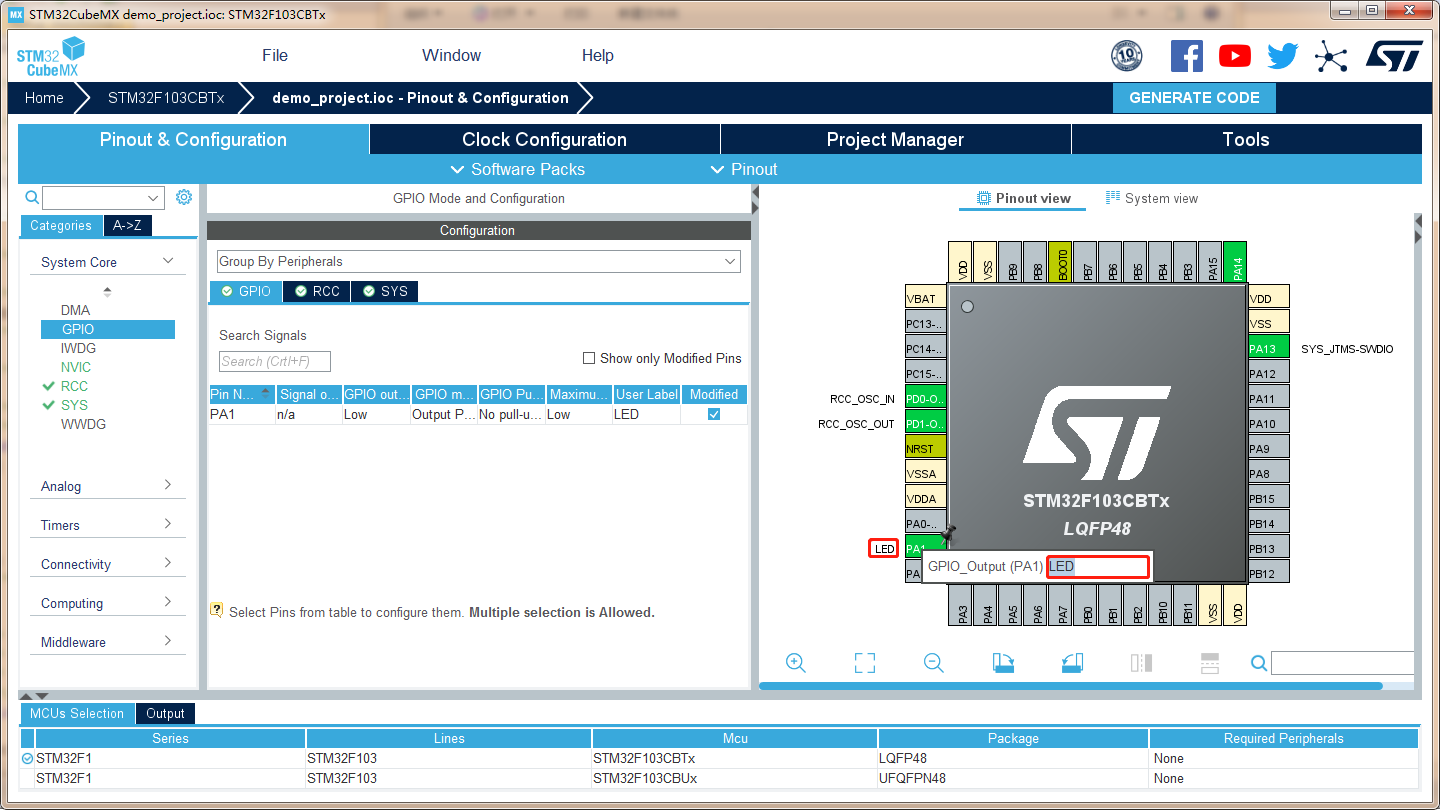Expand the Connectivity category
1440x810 pixels.
(x=108, y=564)
